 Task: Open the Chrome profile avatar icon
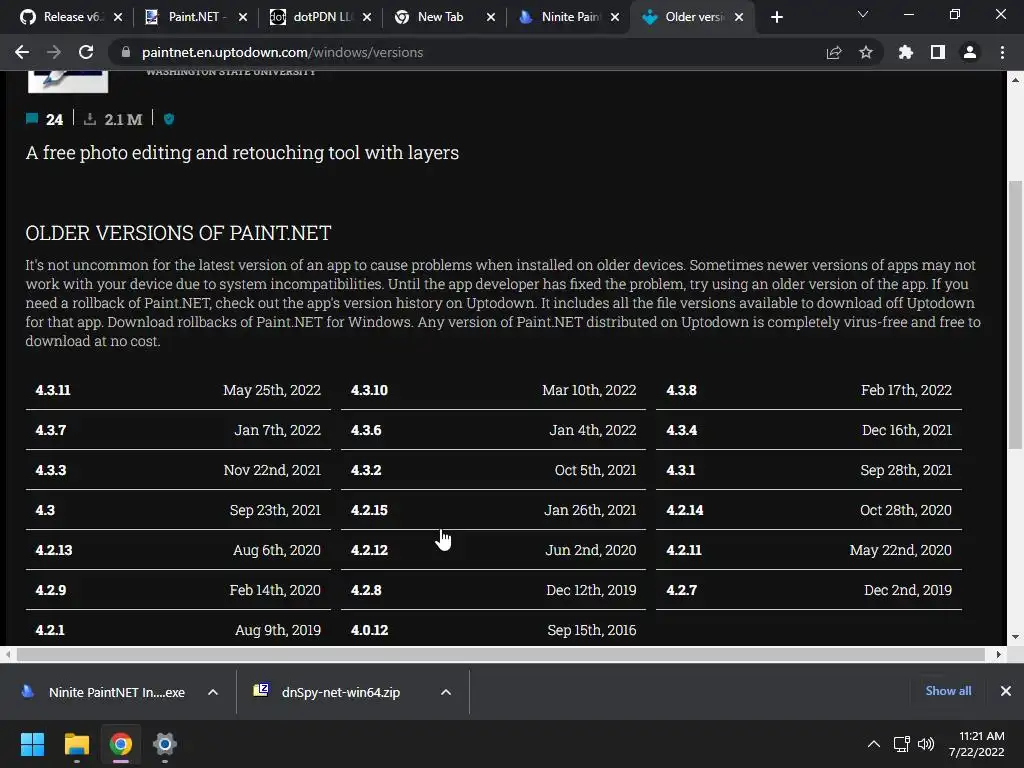pyautogui.click(x=970, y=52)
